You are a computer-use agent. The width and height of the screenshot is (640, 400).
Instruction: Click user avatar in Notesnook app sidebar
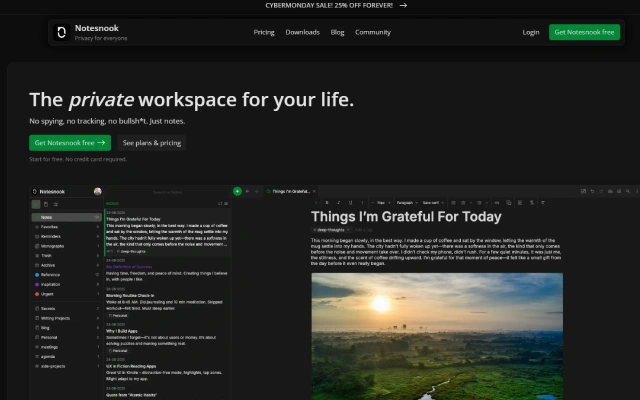[x=98, y=191]
